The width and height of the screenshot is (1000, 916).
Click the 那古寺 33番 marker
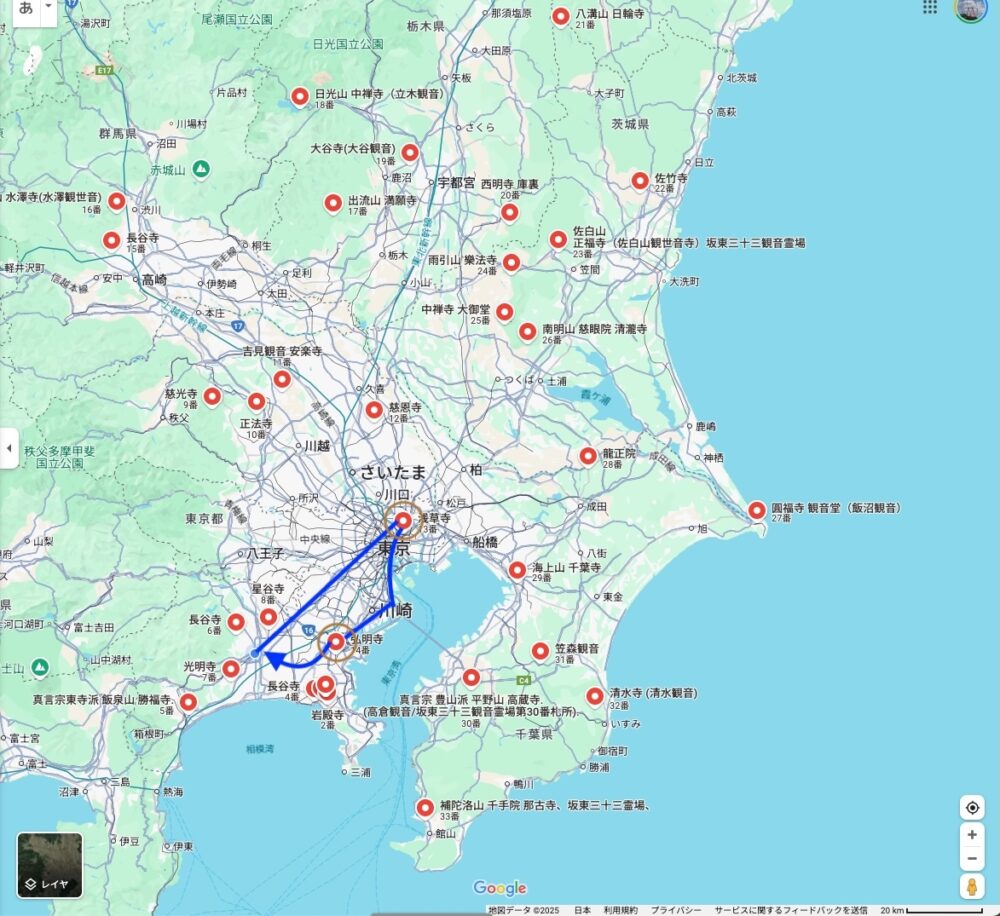pos(425,808)
